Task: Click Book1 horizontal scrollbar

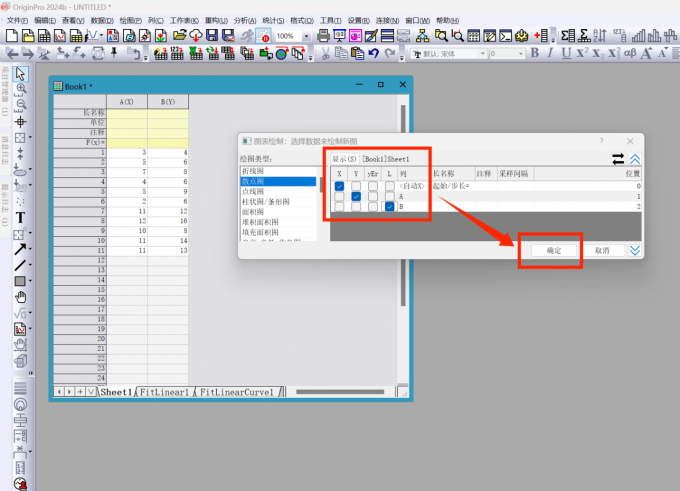Action: click(x=340, y=392)
